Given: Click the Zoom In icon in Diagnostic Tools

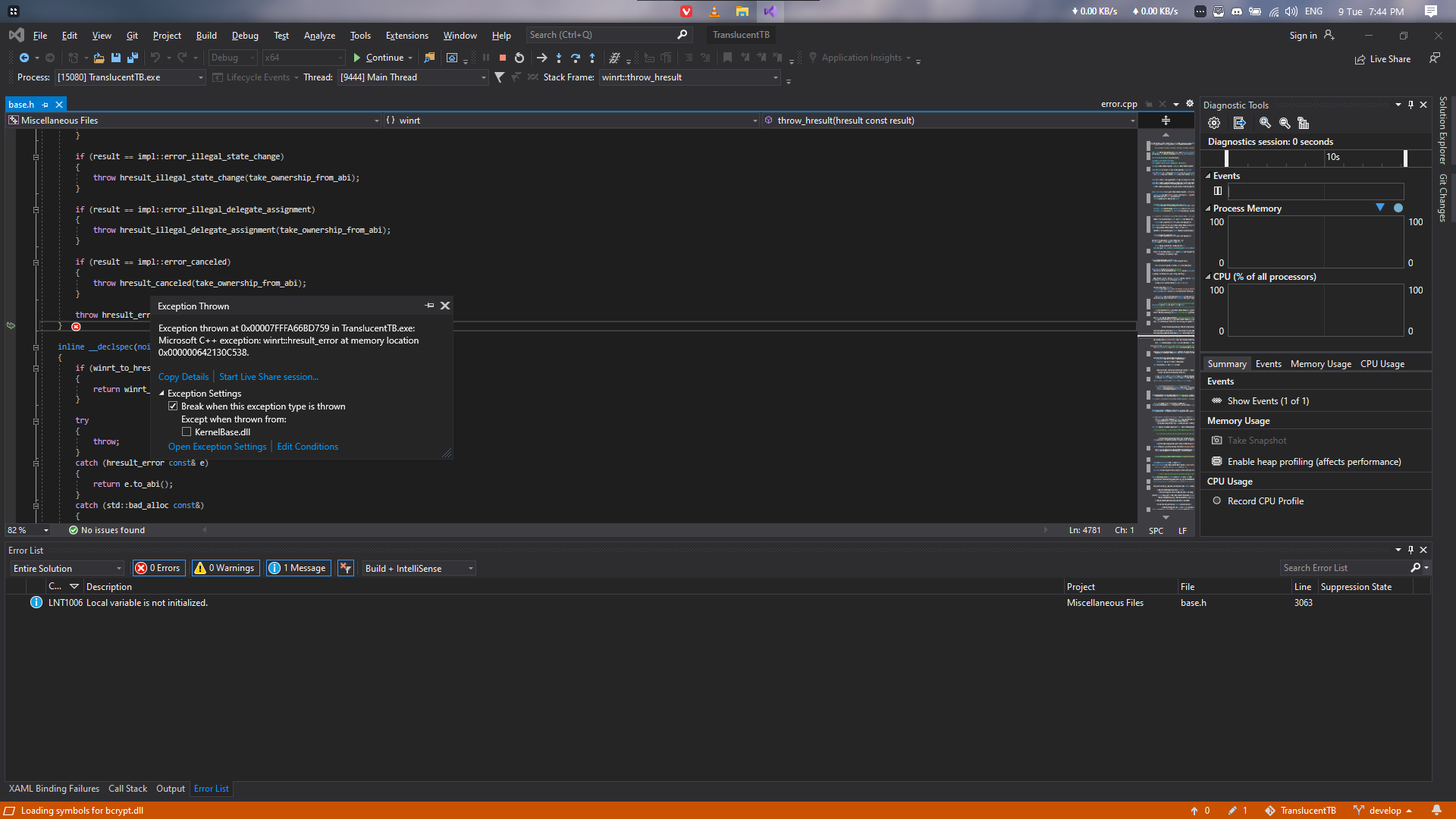Looking at the screenshot, I should point(1265,123).
